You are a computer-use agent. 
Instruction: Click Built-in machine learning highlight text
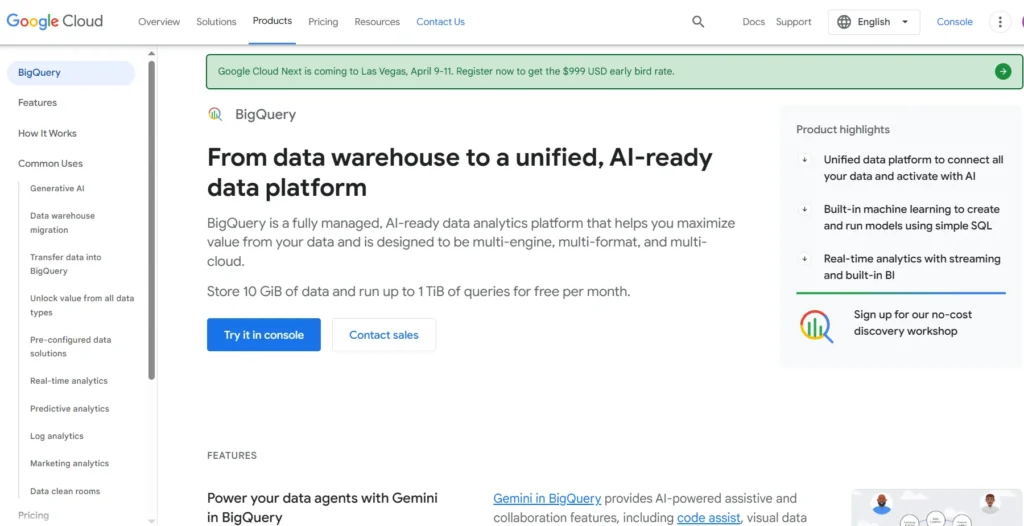pos(911,218)
